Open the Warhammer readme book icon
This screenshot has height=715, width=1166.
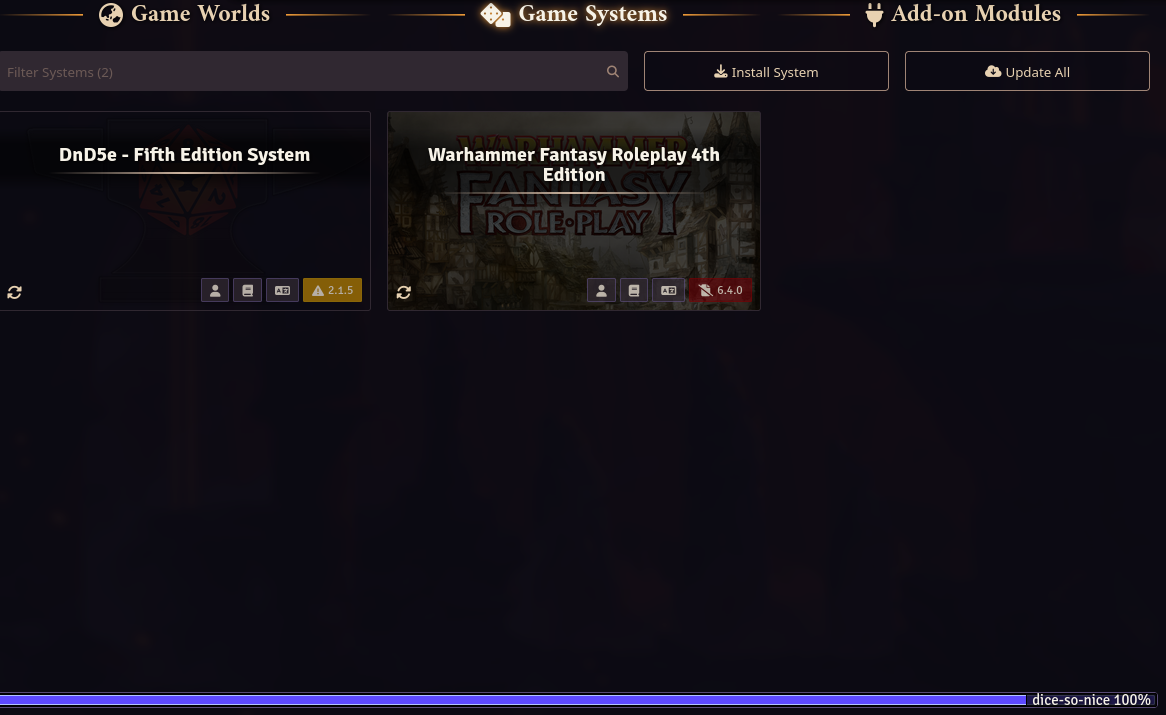pos(634,290)
